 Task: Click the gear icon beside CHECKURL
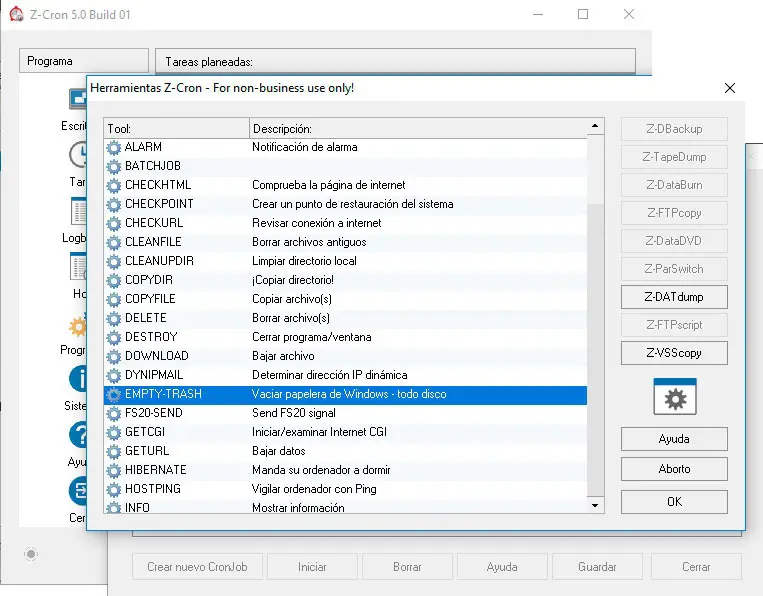113,223
